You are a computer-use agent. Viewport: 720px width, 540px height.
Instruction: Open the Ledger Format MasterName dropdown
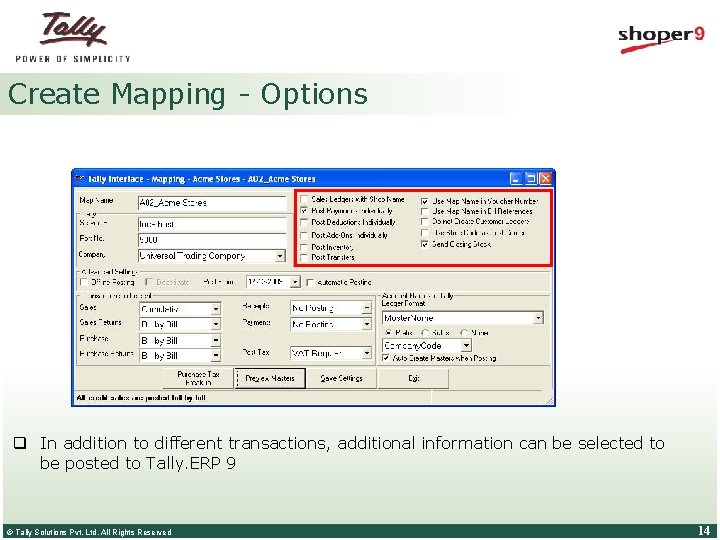[x=538, y=318]
